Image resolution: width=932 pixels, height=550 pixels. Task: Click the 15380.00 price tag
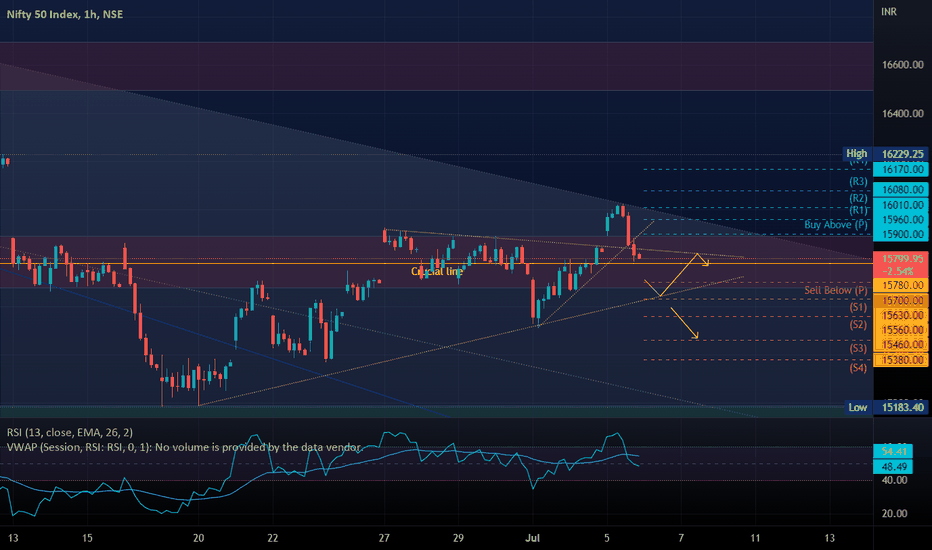tap(902, 360)
